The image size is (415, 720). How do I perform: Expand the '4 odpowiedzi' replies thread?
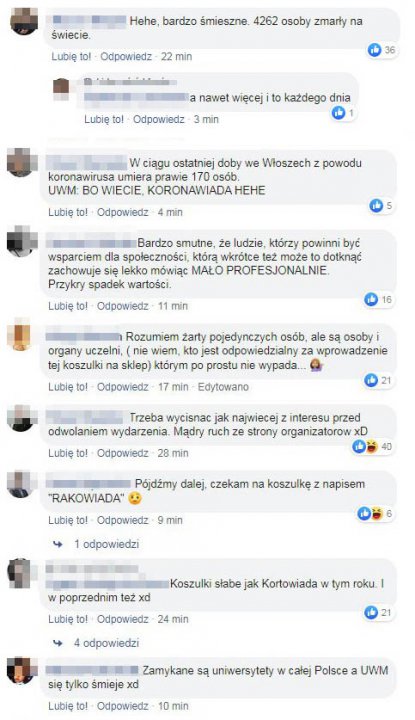(x=107, y=643)
